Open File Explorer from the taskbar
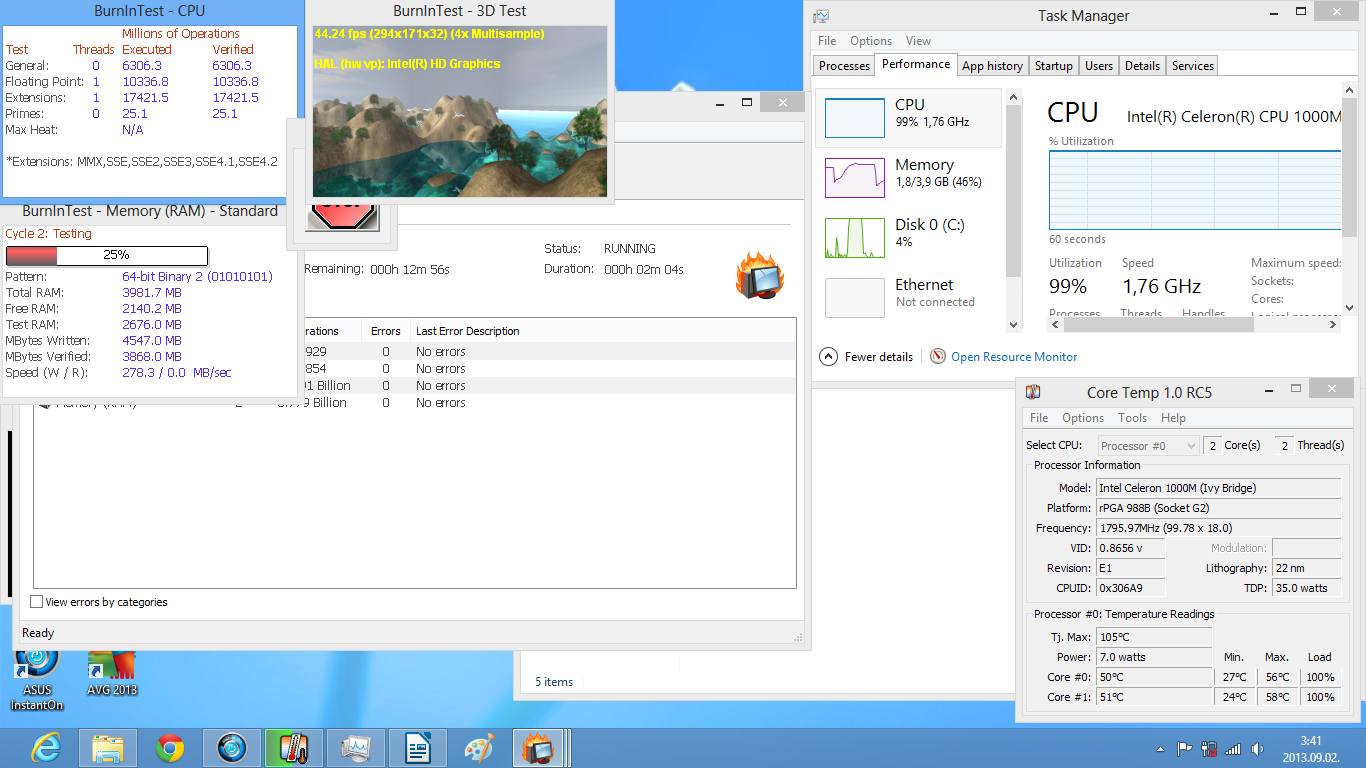Image resolution: width=1366 pixels, height=768 pixels. [x=108, y=748]
